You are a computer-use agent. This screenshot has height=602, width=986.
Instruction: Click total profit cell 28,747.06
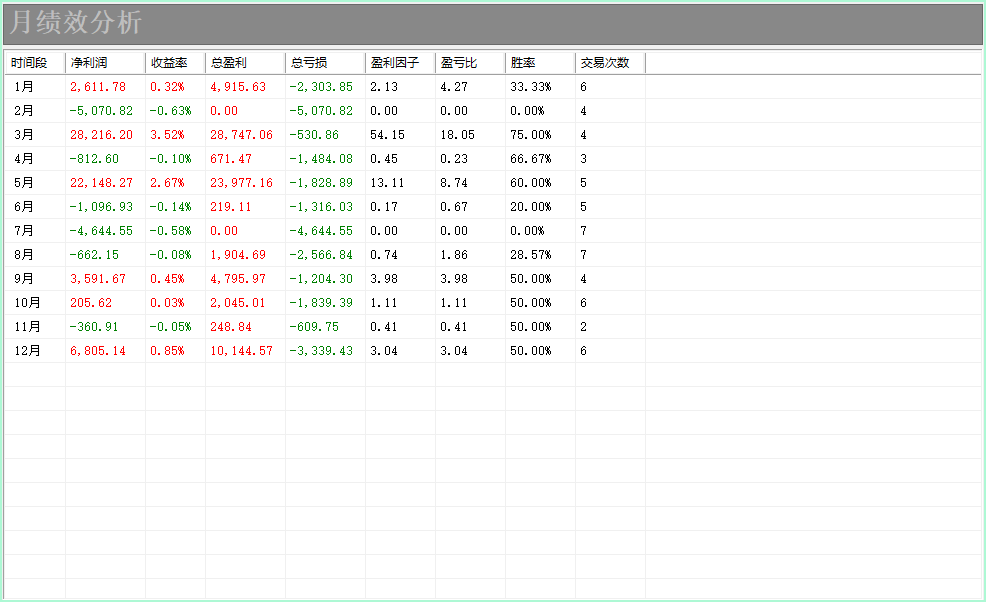241,135
